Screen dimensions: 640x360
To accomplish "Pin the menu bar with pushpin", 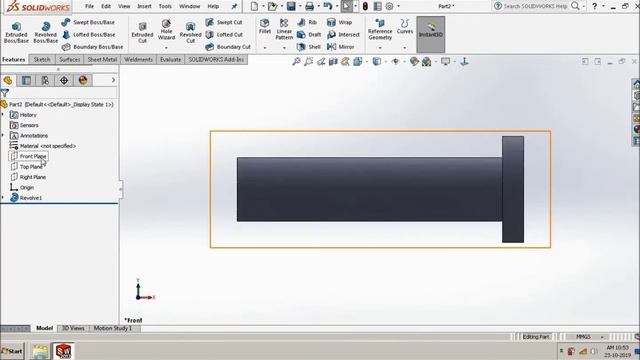I will 234,6.
